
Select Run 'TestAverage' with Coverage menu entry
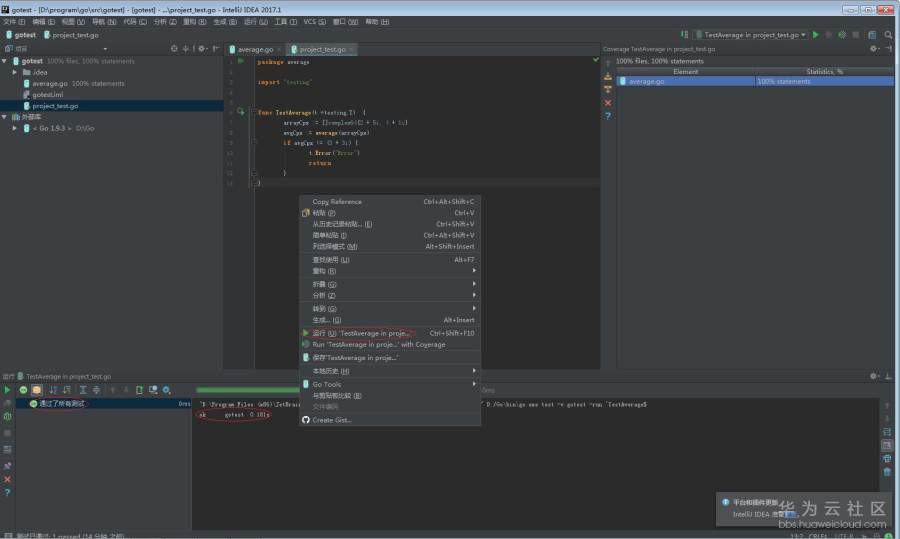(379, 344)
